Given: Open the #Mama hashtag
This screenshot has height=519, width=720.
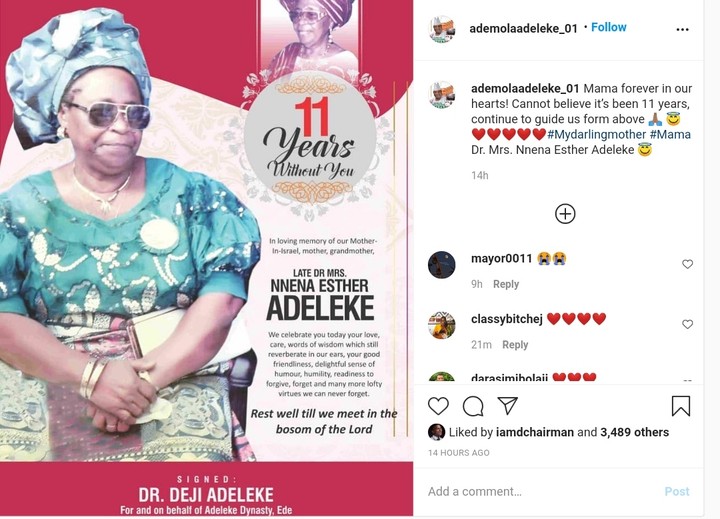Looking at the screenshot, I should point(670,135).
